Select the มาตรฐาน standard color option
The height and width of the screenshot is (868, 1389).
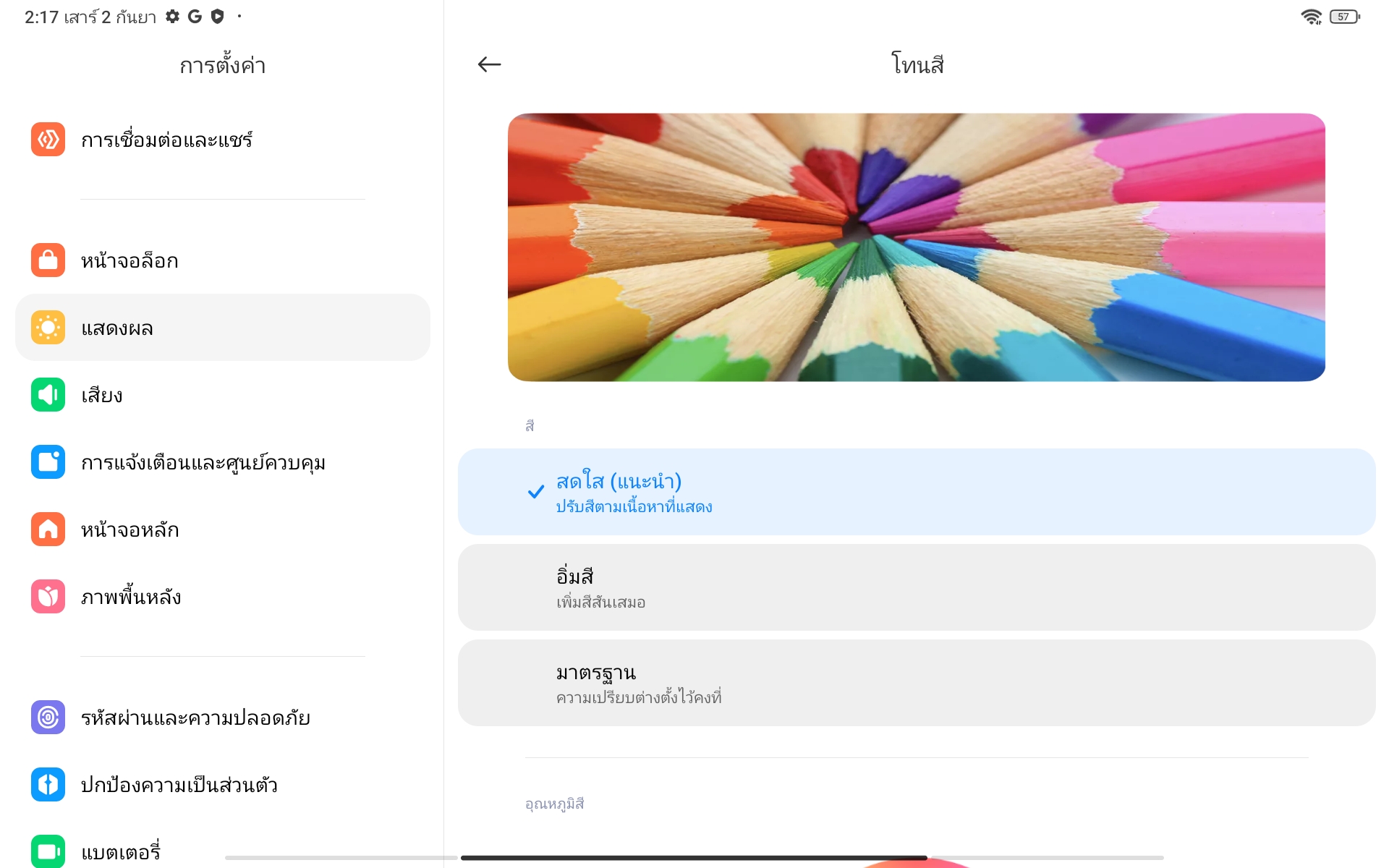click(x=917, y=683)
